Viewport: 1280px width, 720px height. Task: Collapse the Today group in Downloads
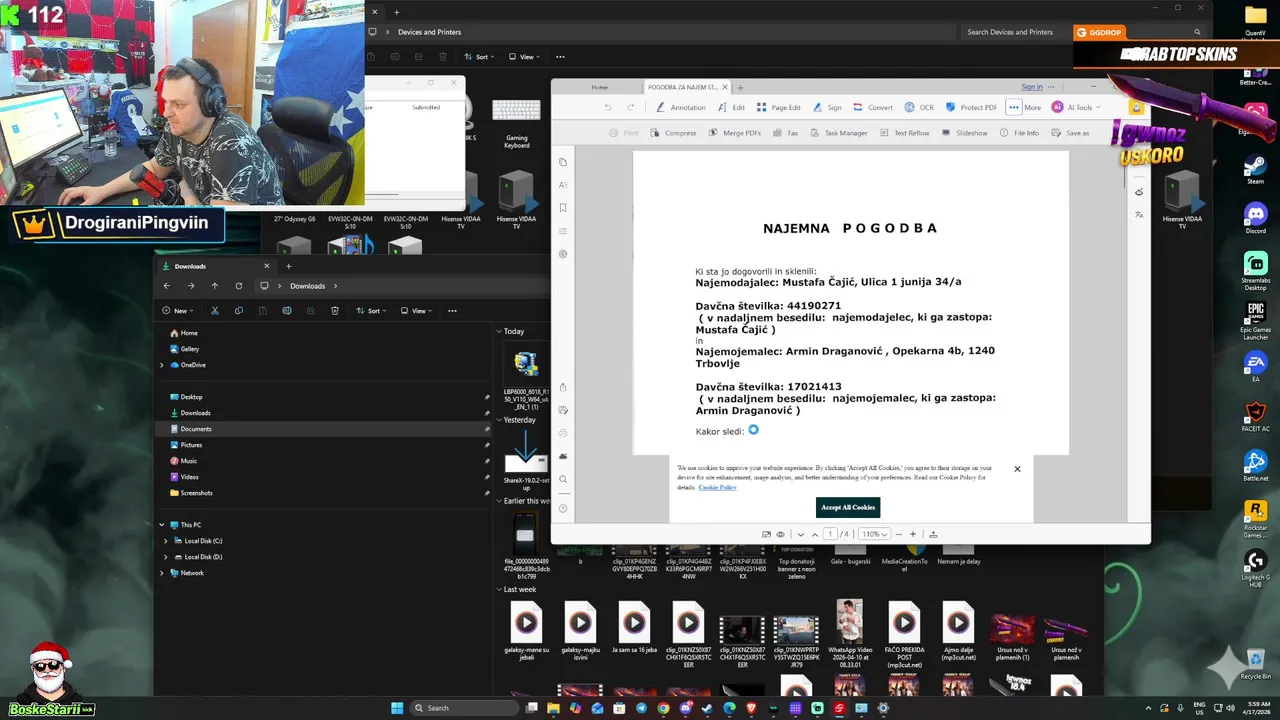(x=499, y=331)
